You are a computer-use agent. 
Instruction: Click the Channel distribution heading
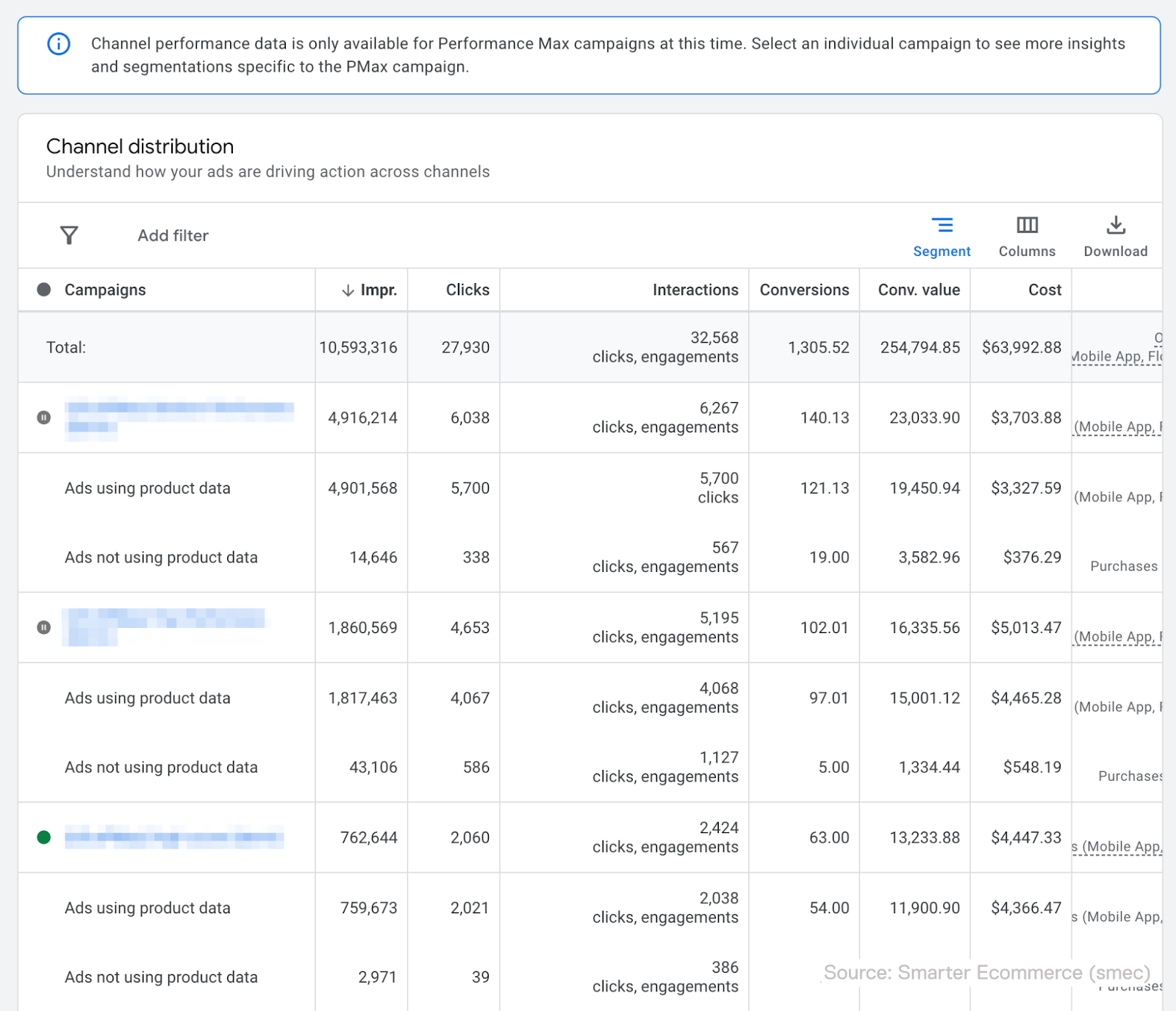click(140, 146)
